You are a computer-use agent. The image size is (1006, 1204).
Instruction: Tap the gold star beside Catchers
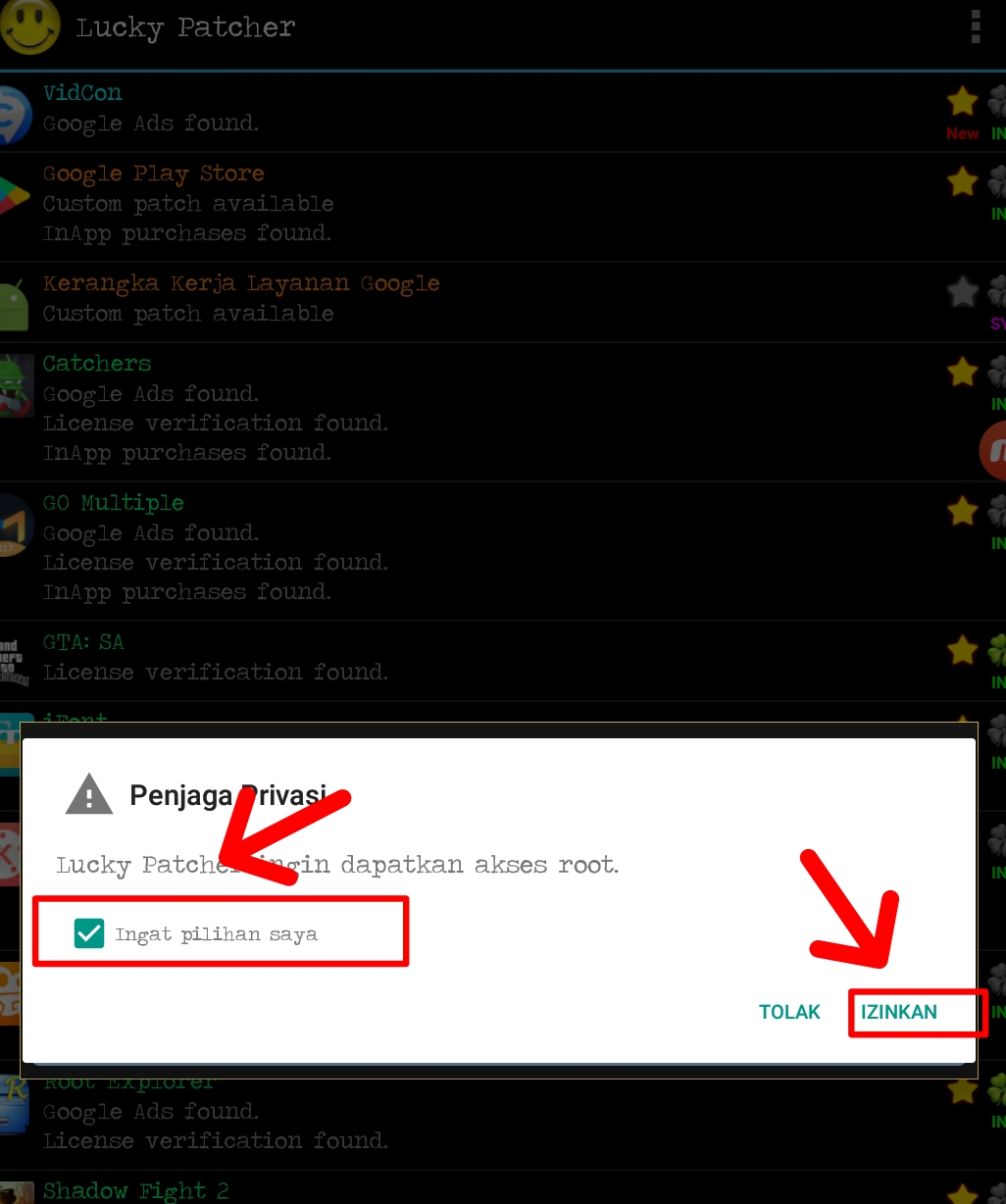[x=963, y=372]
